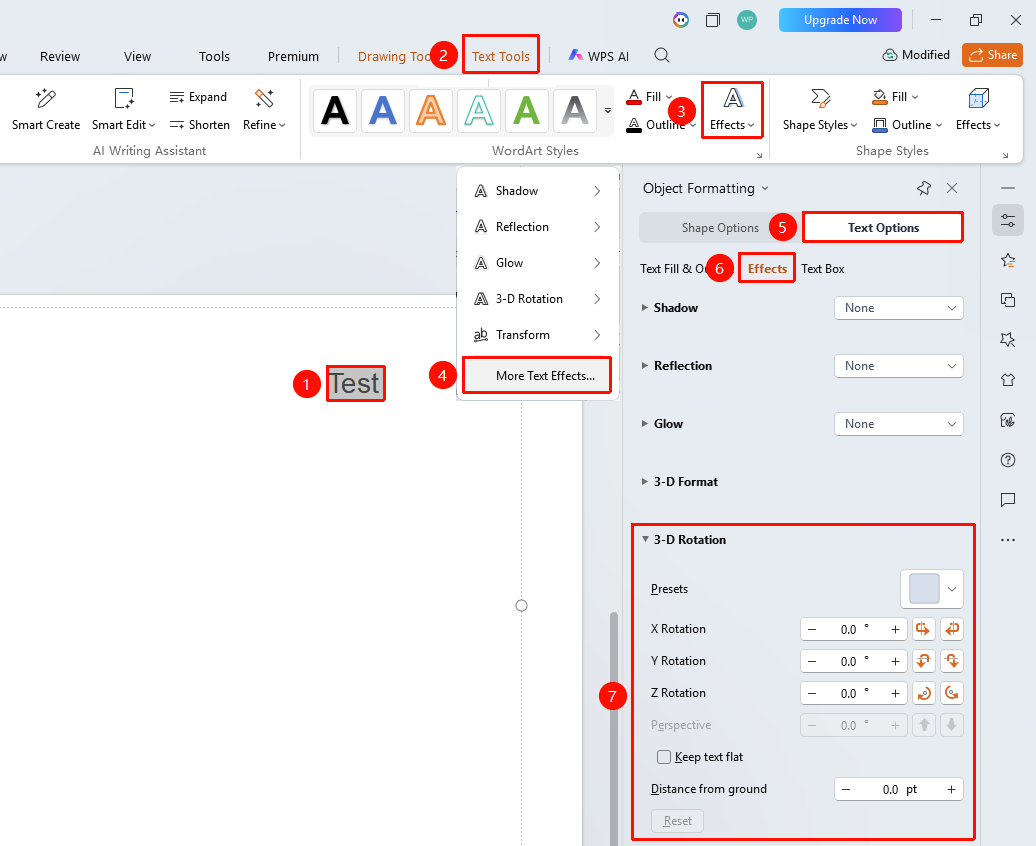Click the Z Rotation degree field
The width and height of the screenshot is (1036, 846).
[x=854, y=693]
